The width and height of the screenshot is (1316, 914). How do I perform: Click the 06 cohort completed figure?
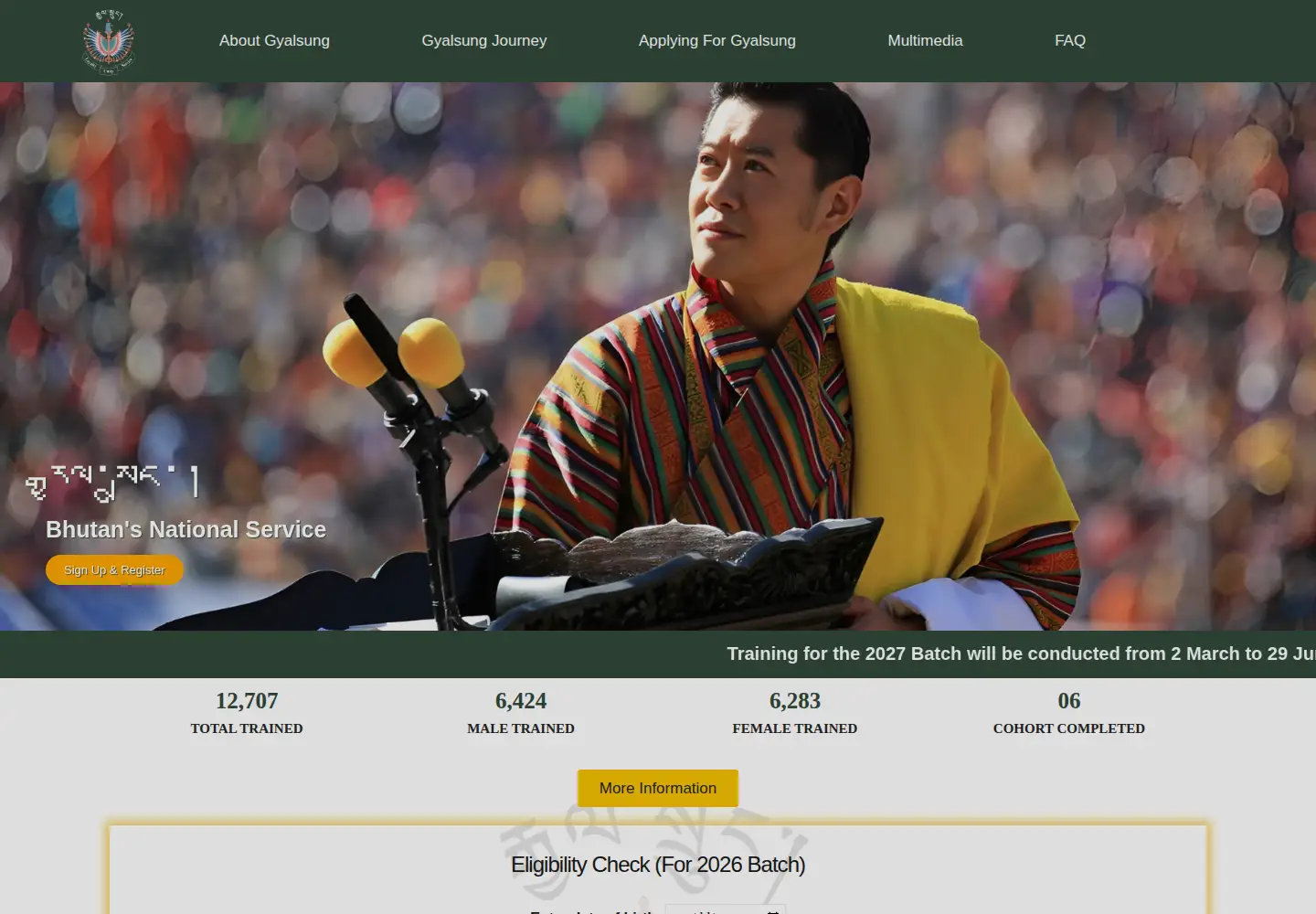tap(1069, 701)
